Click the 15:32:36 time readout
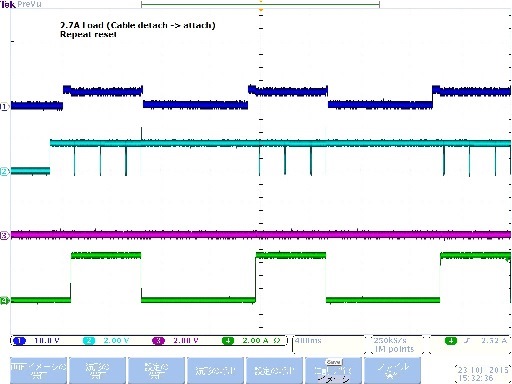The height and width of the screenshot is (384, 512). tap(475, 378)
